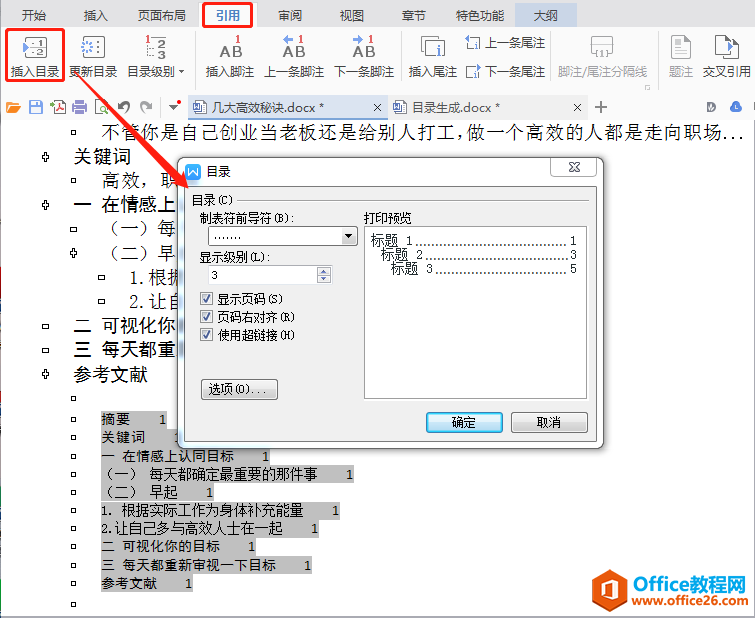Switch to the 开始 tab
The height and width of the screenshot is (618, 755).
point(34,15)
